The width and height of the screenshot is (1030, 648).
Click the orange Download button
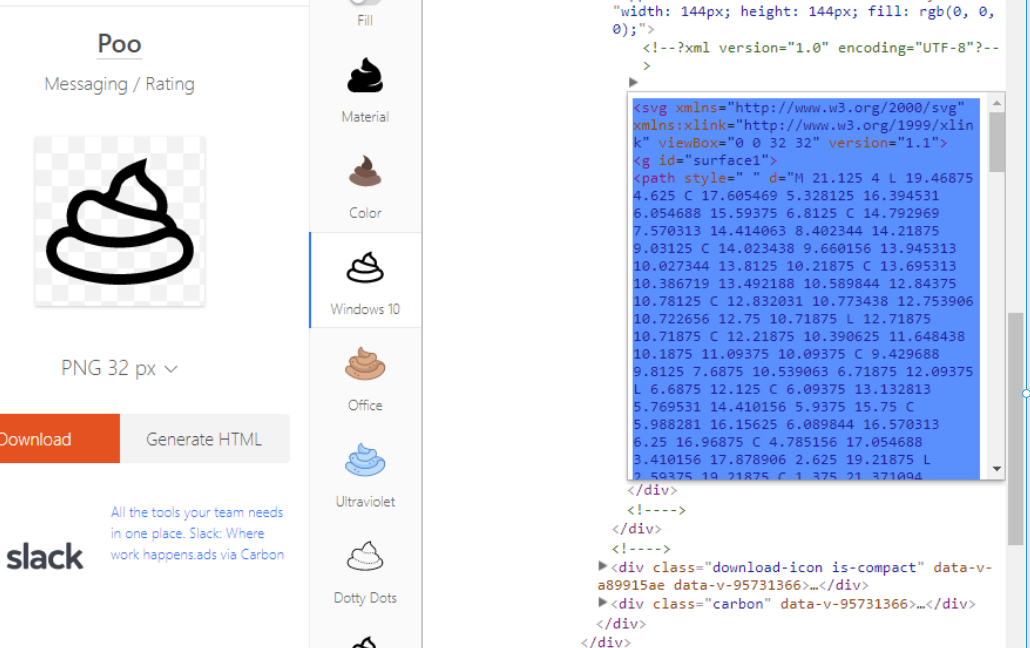(59, 438)
